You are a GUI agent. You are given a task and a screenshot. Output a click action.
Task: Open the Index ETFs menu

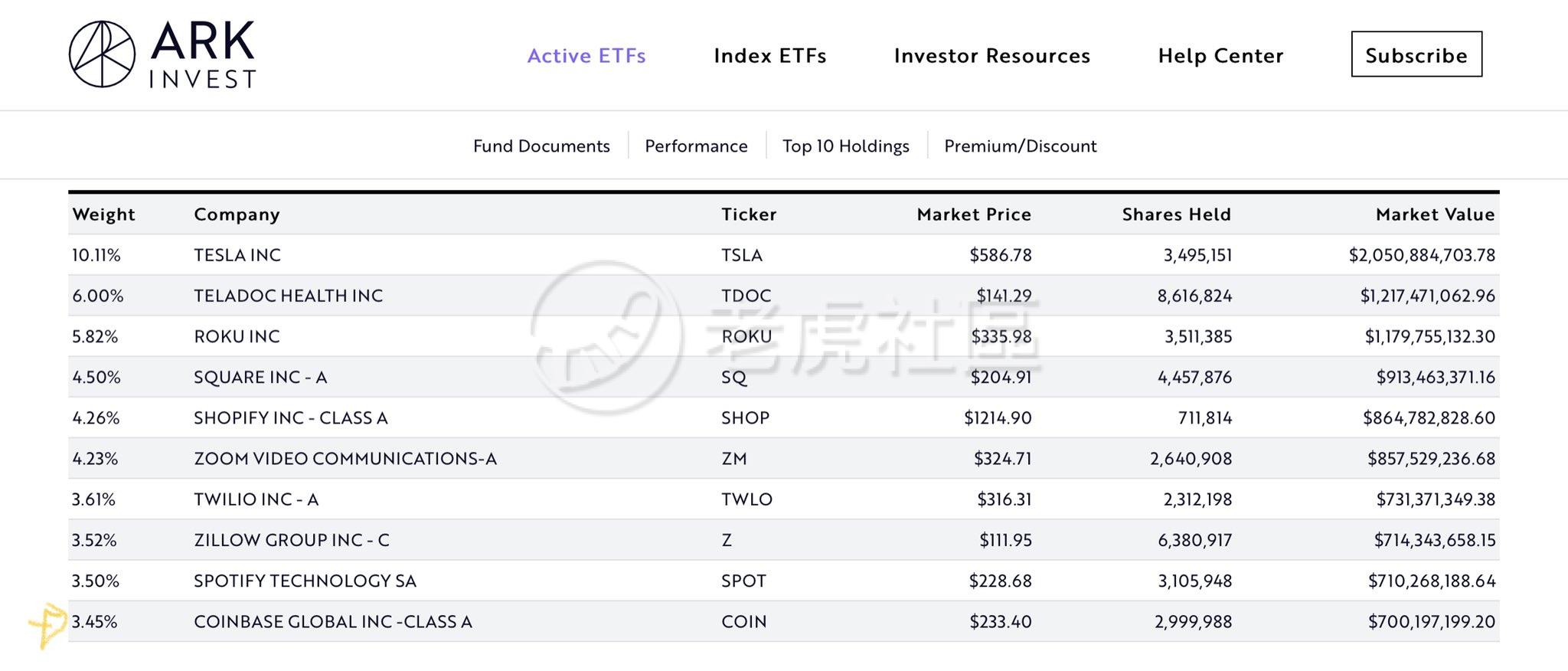769,56
